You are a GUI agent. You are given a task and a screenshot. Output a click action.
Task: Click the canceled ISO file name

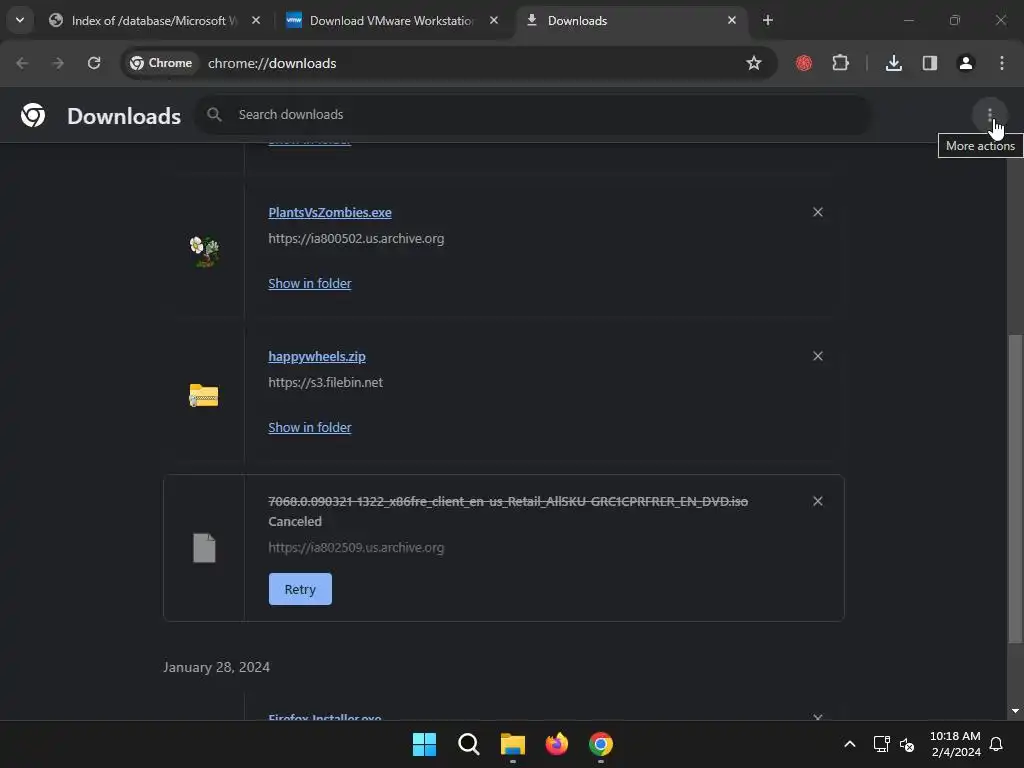click(x=508, y=502)
